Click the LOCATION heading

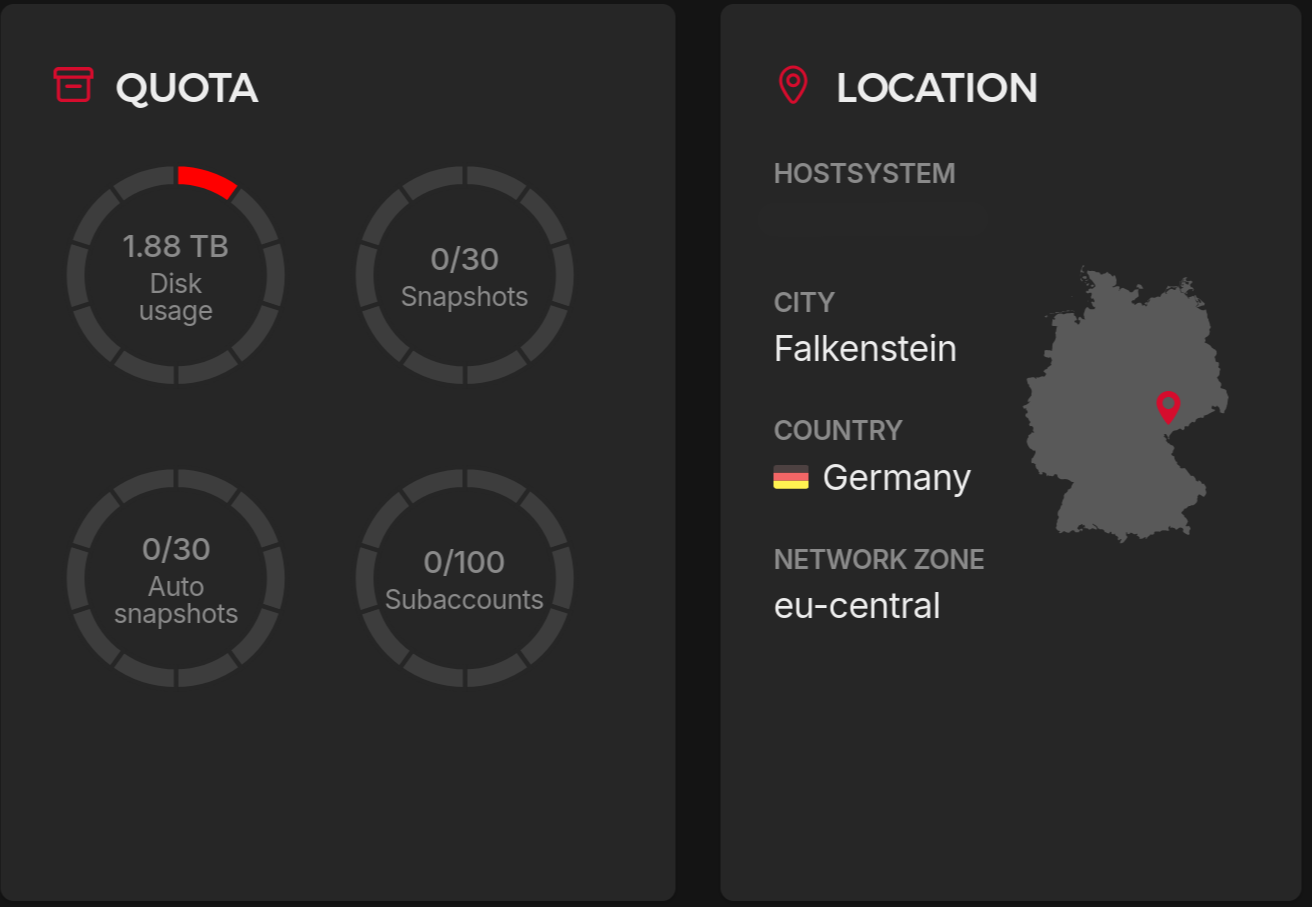(x=937, y=88)
